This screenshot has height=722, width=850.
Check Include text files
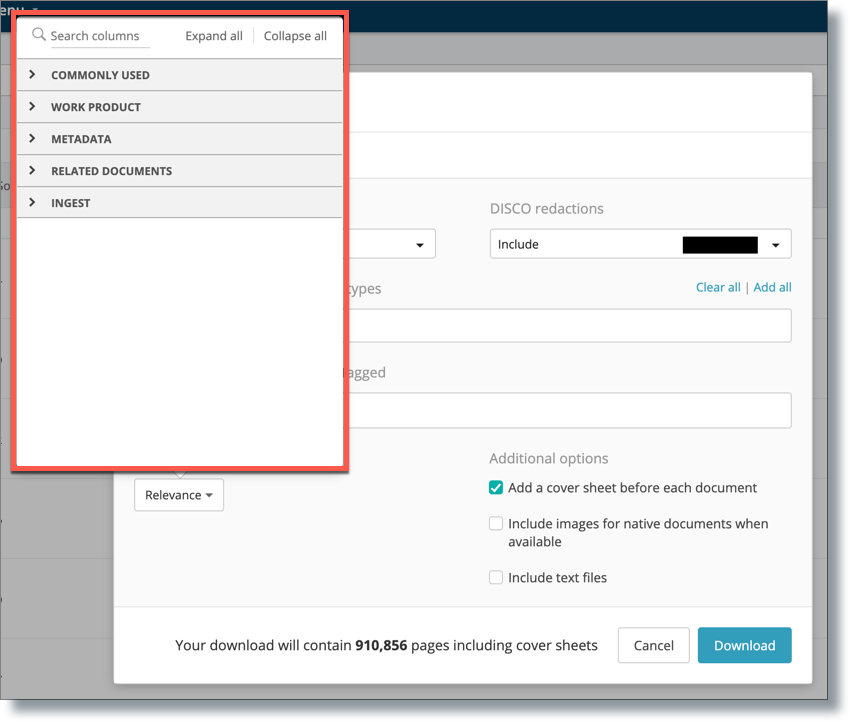(x=496, y=577)
